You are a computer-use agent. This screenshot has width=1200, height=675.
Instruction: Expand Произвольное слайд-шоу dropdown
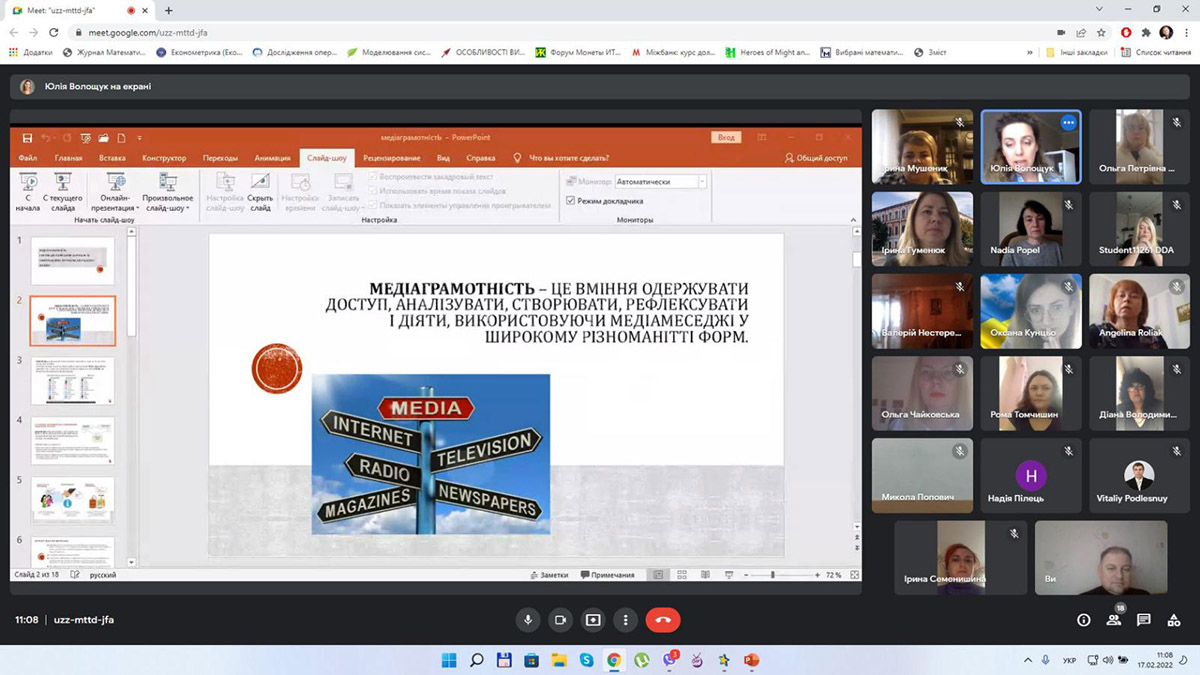coord(167,203)
